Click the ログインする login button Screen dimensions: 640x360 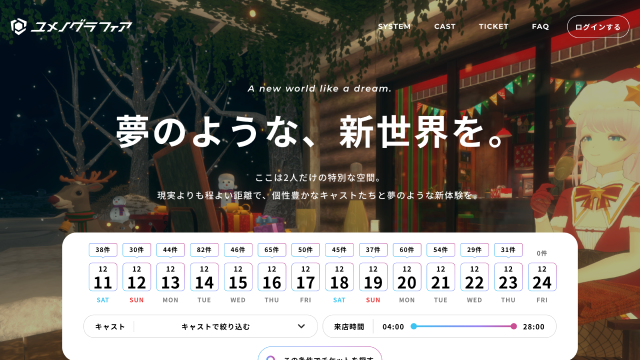pyautogui.click(x=598, y=27)
